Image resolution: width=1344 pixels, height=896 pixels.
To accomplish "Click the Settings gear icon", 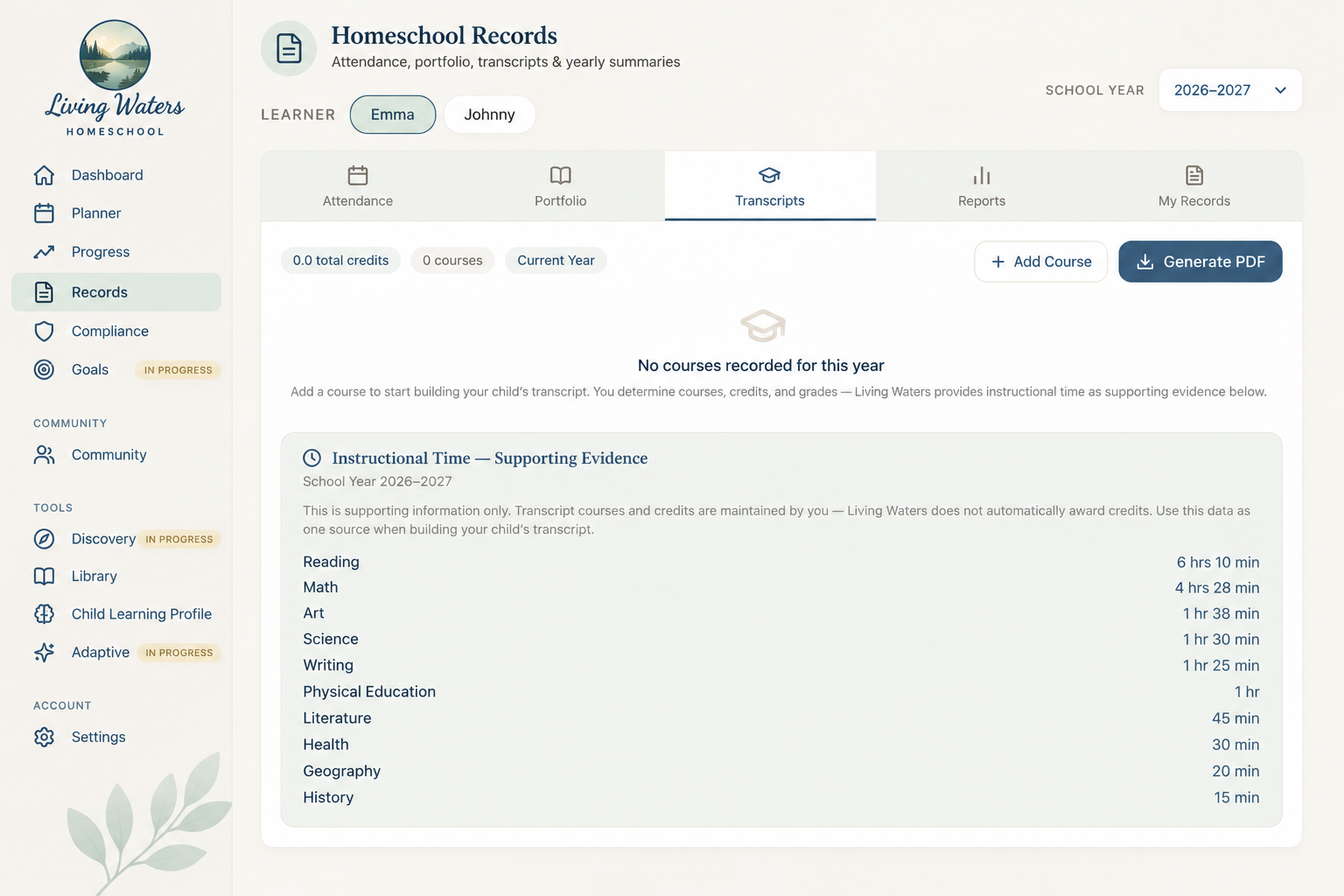I will tap(44, 737).
